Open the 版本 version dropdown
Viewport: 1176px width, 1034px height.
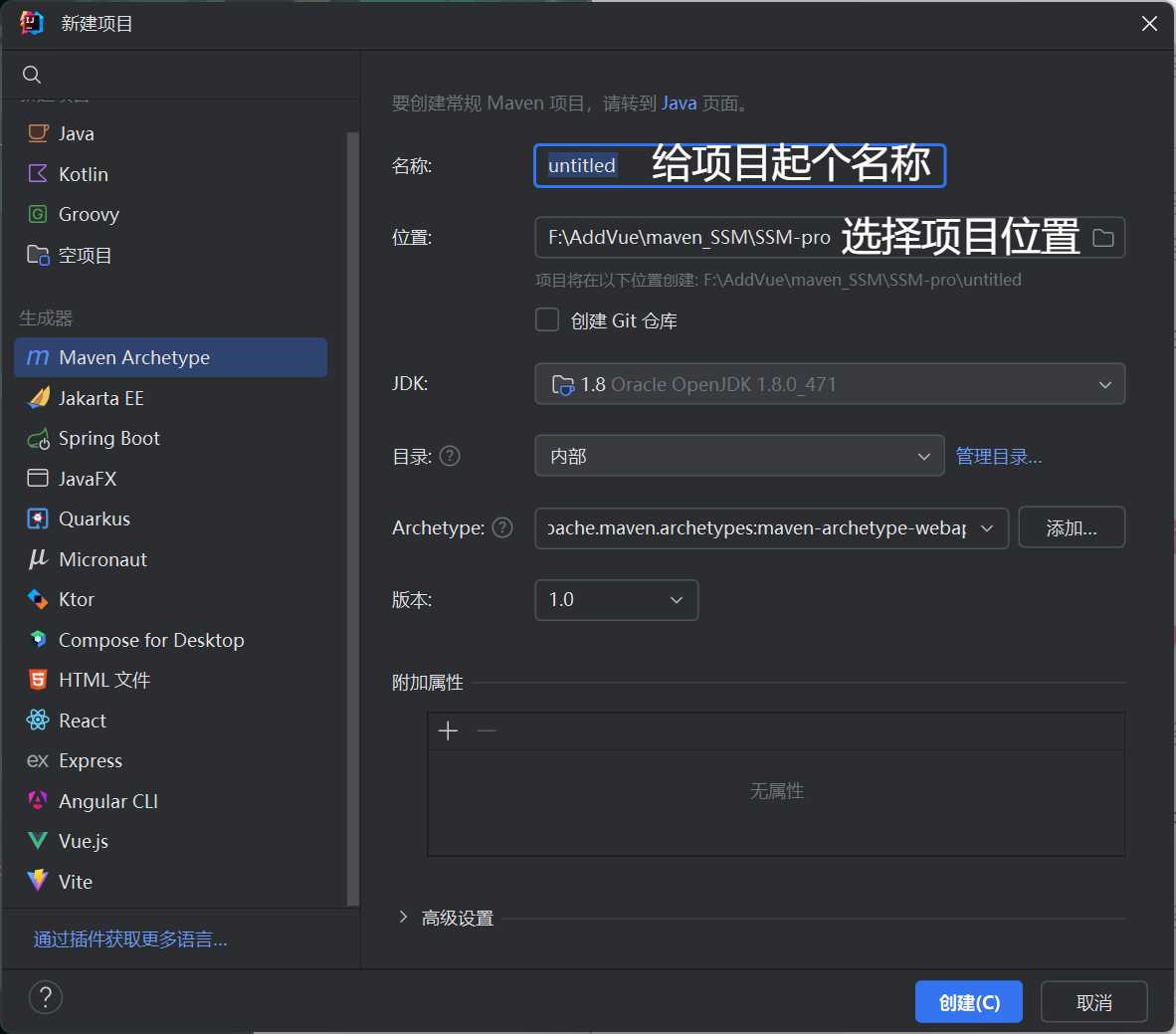616,600
